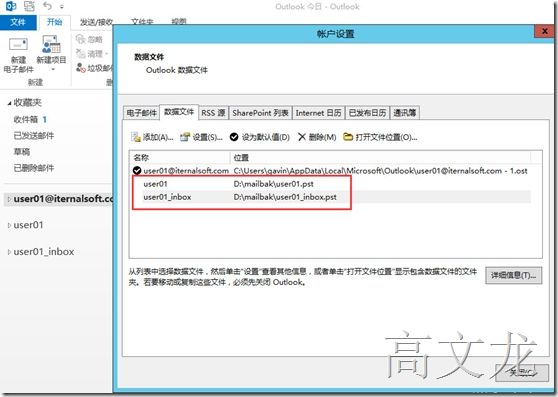Click the 忽略 (Ignore) ribbon icon
Screen dimensions: 558x397
coord(81,39)
